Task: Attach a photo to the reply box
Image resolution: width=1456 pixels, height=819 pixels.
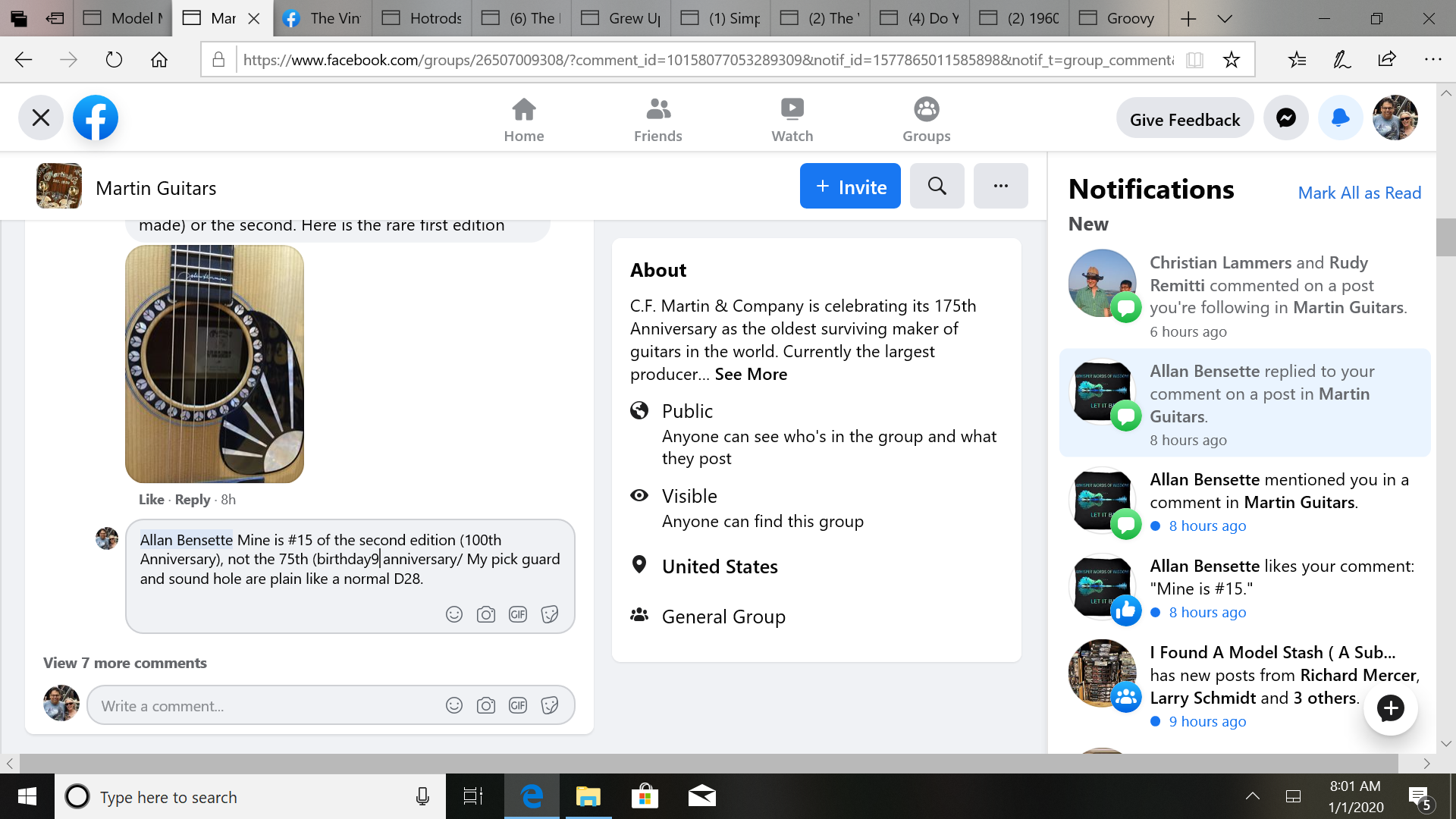Action: point(486,614)
